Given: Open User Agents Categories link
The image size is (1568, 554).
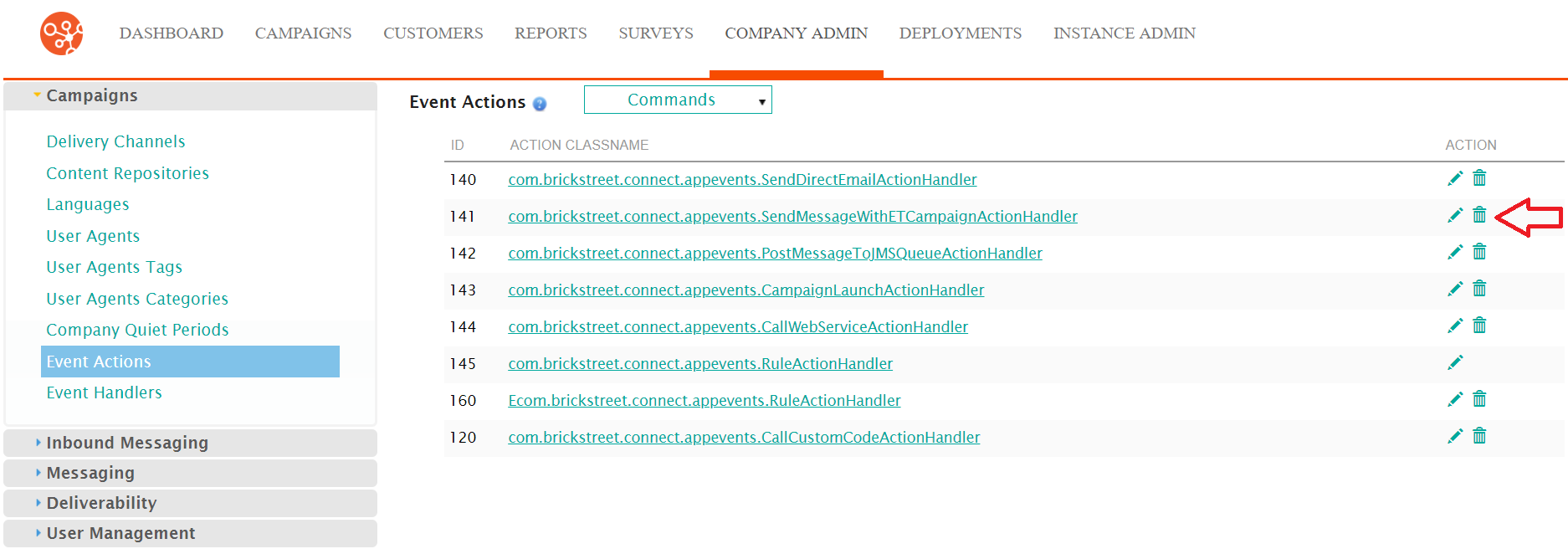Looking at the screenshot, I should [137, 299].
